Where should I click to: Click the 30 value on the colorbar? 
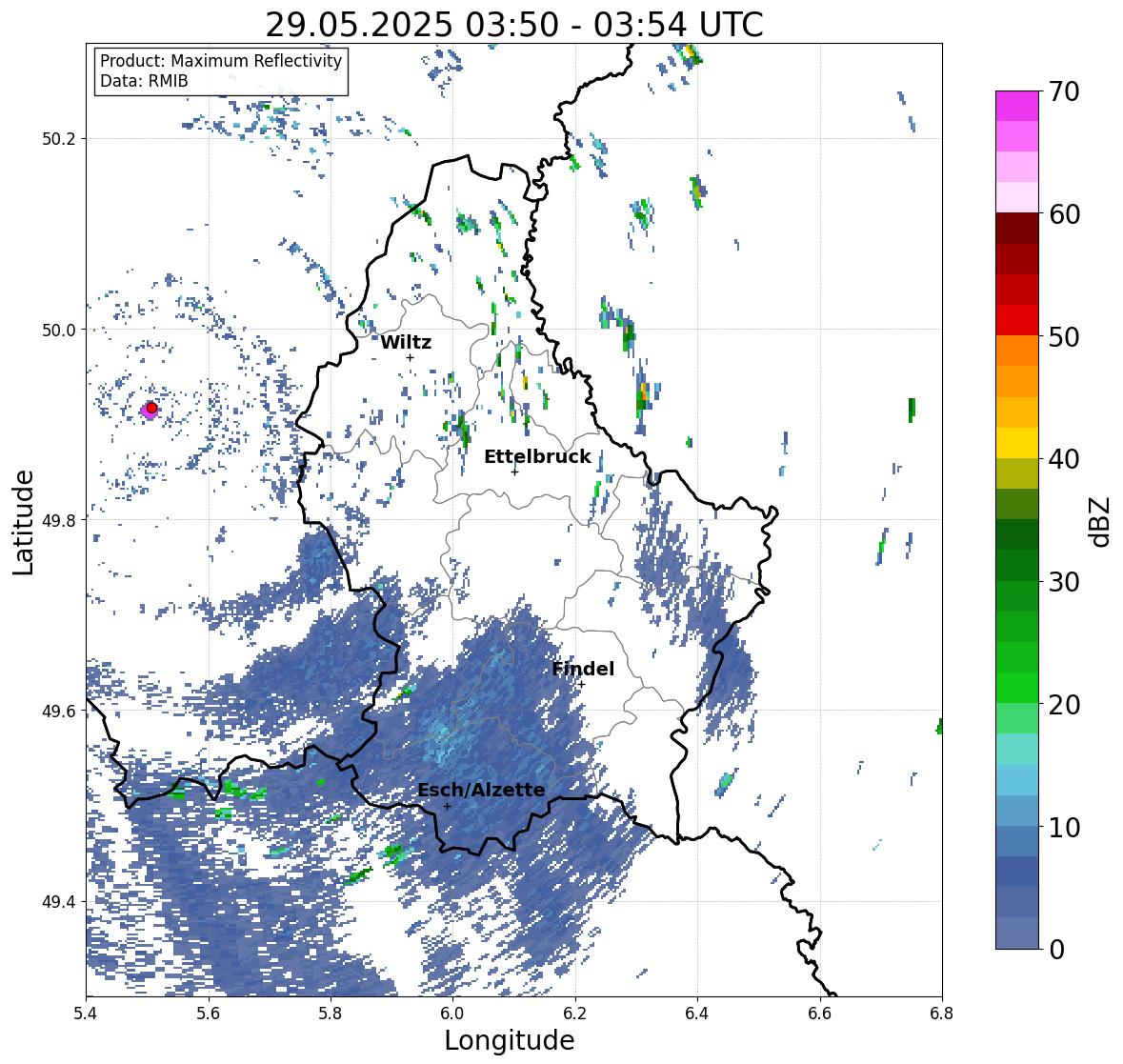(1064, 582)
